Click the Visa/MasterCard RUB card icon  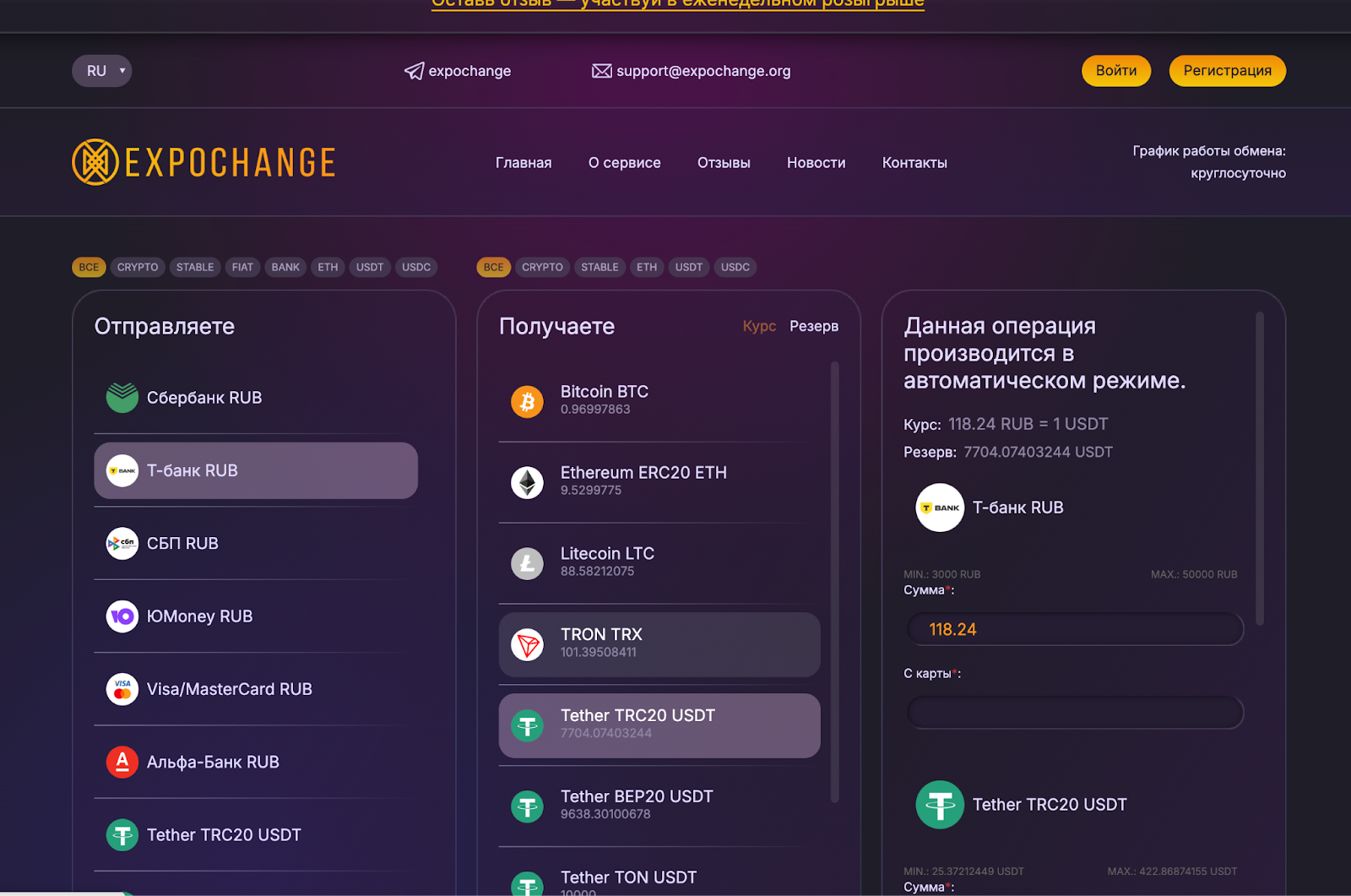122,689
